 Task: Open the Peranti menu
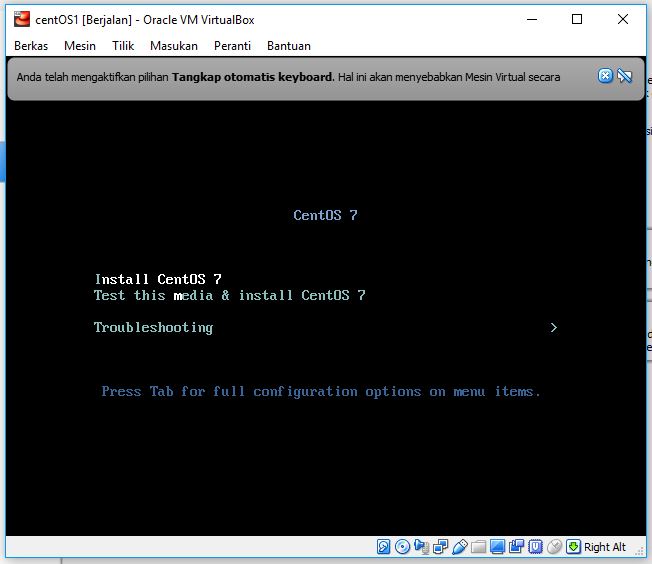tap(232, 46)
